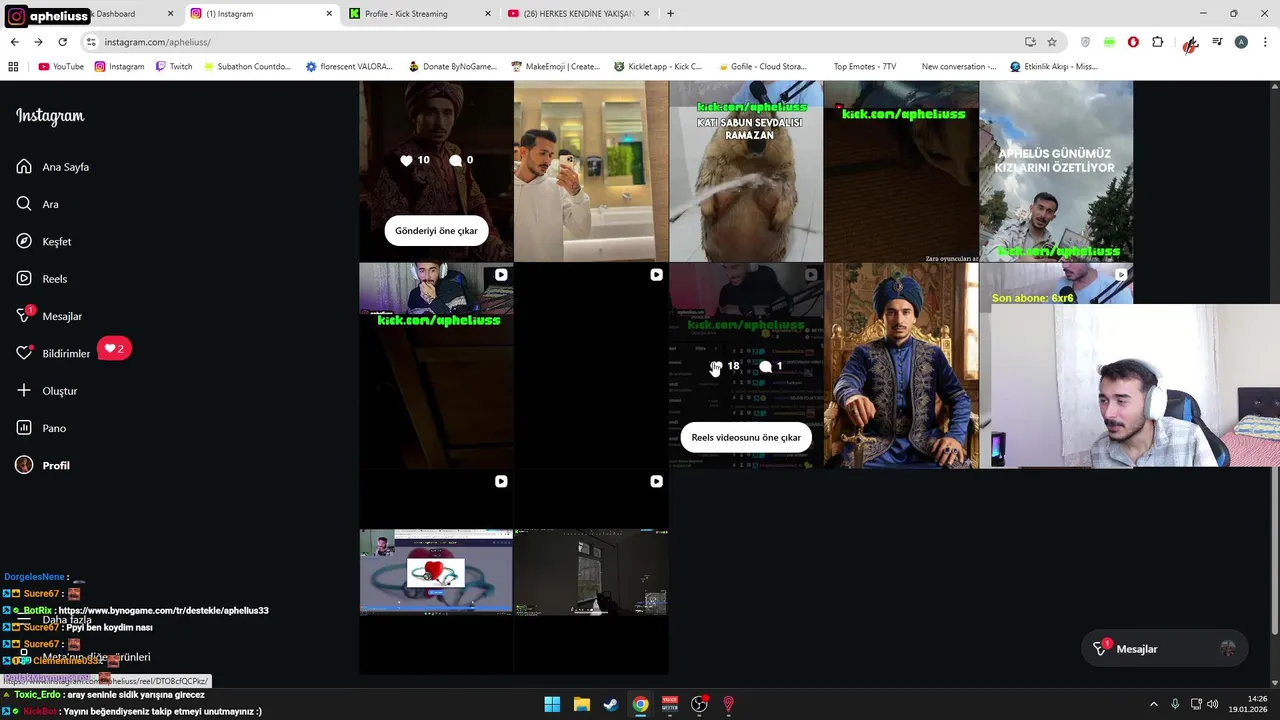Go forward in browser history
The width and height of the screenshot is (1280, 720).
tap(38, 42)
